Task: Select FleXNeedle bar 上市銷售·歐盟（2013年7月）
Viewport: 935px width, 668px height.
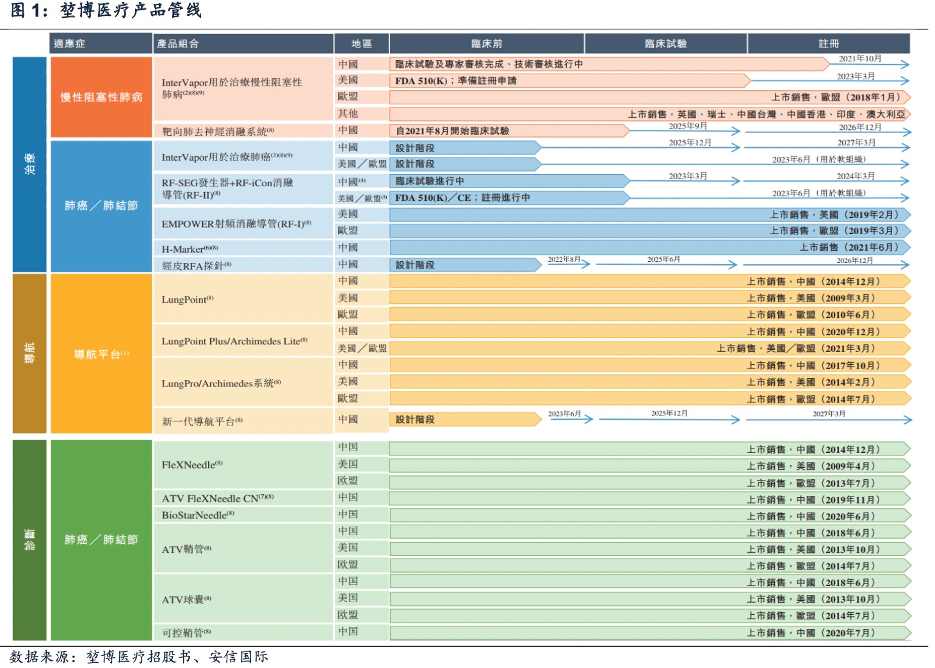Action: [650, 483]
